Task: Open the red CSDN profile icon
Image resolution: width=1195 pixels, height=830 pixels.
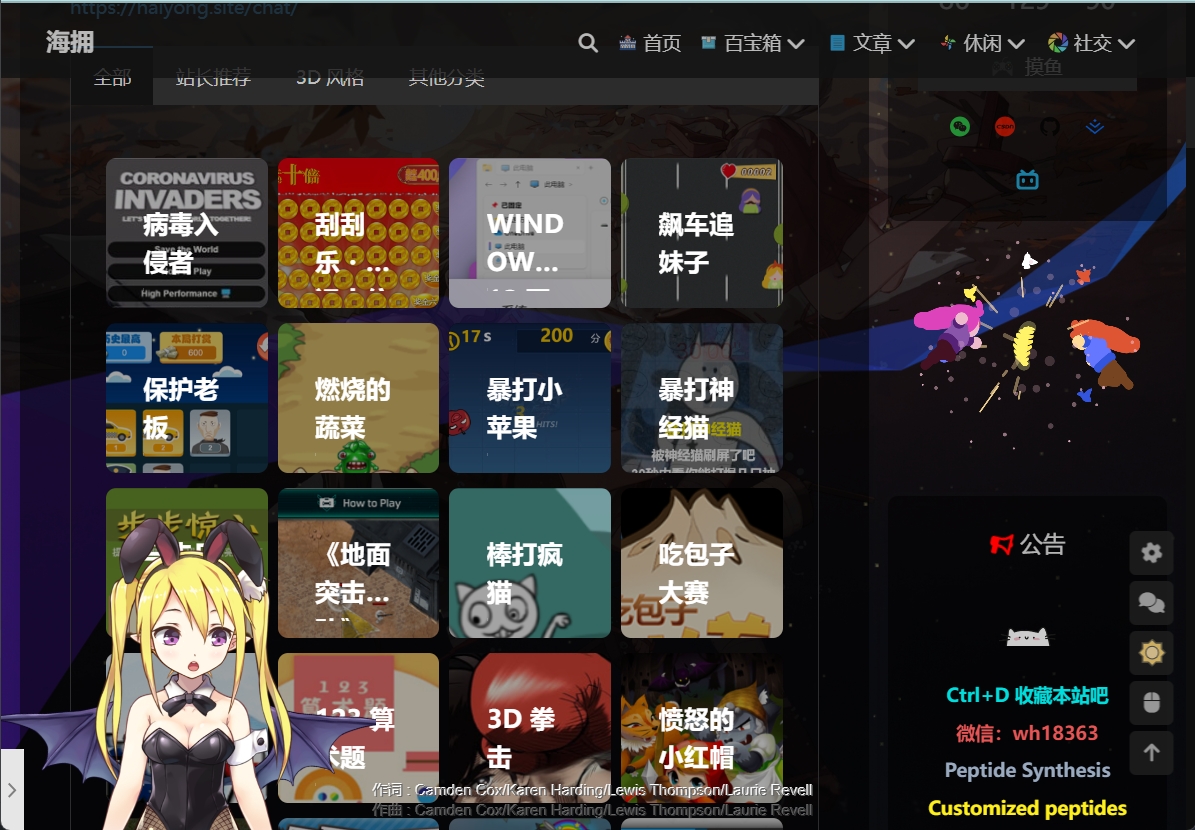Action: (x=1005, y=127)
